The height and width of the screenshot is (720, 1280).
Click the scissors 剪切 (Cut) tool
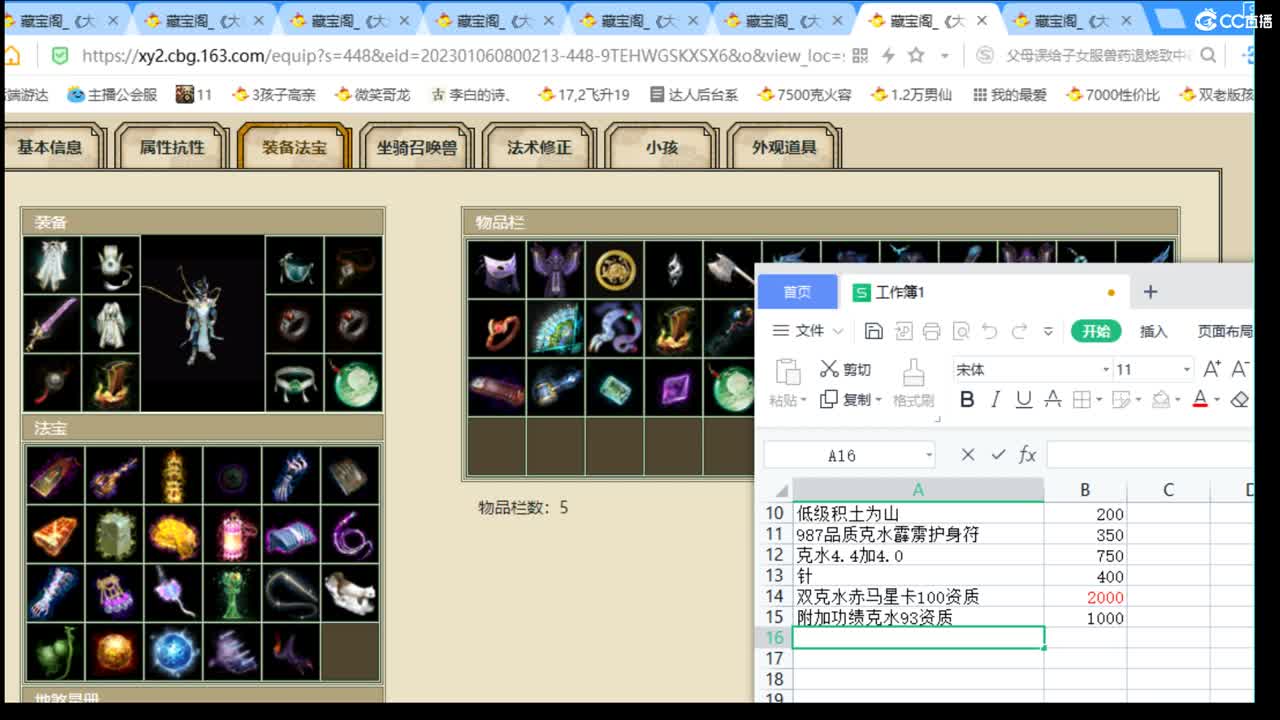tap(845, 369)
